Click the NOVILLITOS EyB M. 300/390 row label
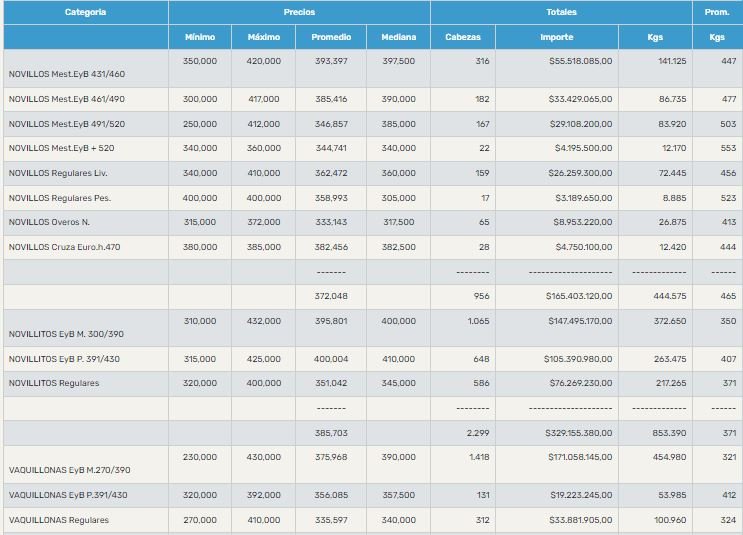Image resolution: width=743 pixels, height=535 pixels. (x=66, y=334)
